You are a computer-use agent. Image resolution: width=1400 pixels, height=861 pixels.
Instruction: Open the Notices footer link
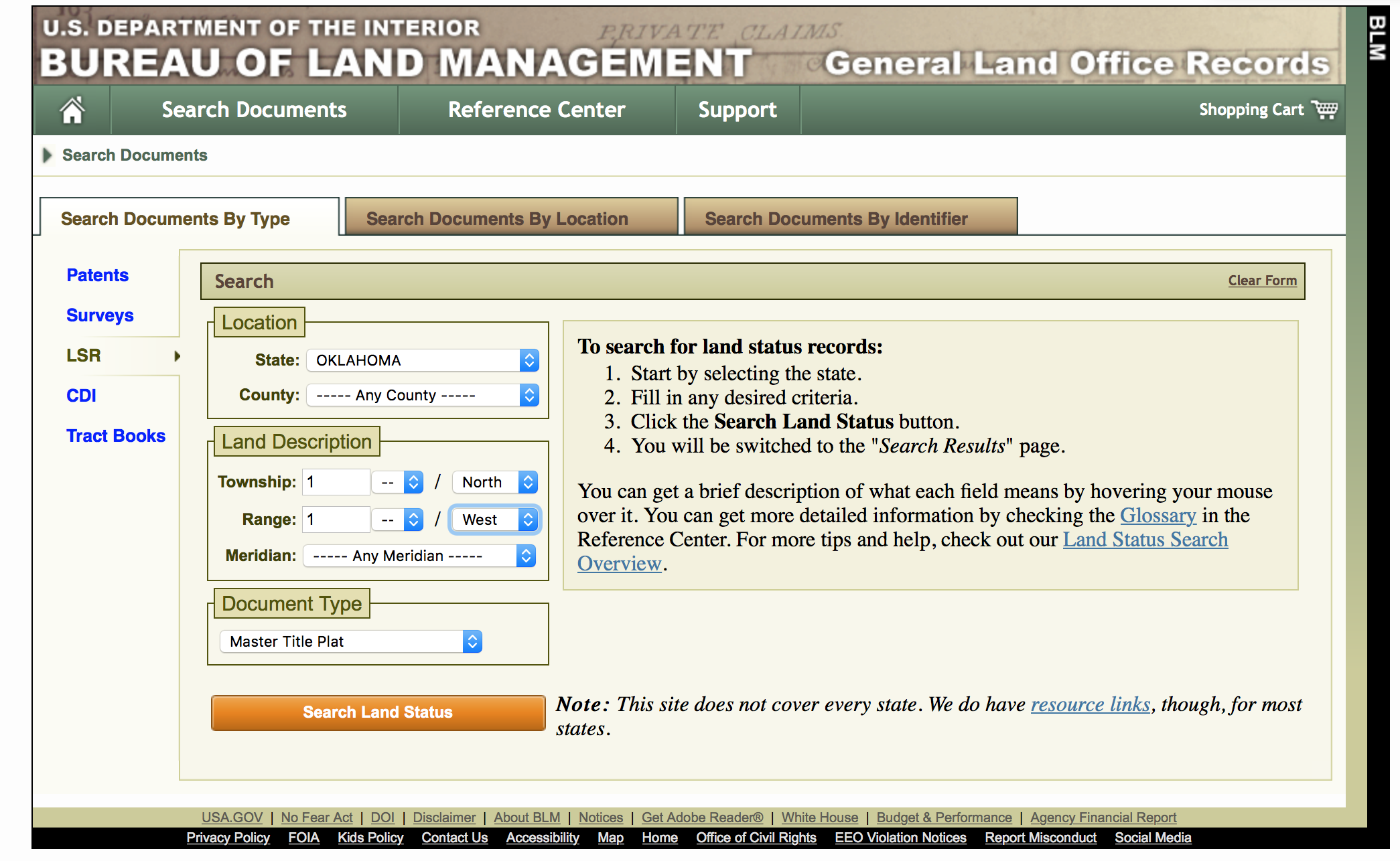(601, 817)
